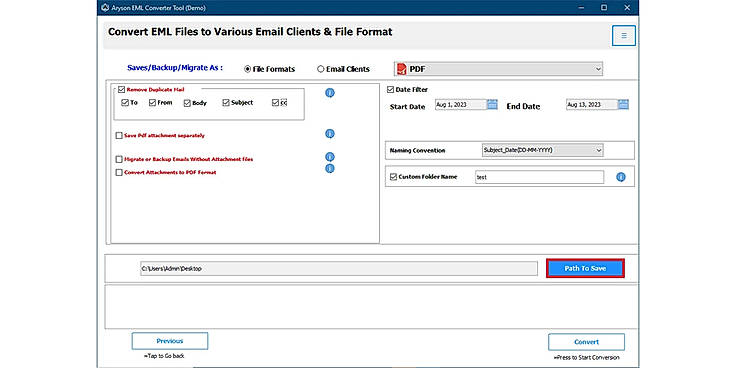Open the hamburger menu button
This screenshot has width=736, height=368.
coord(624,36)
